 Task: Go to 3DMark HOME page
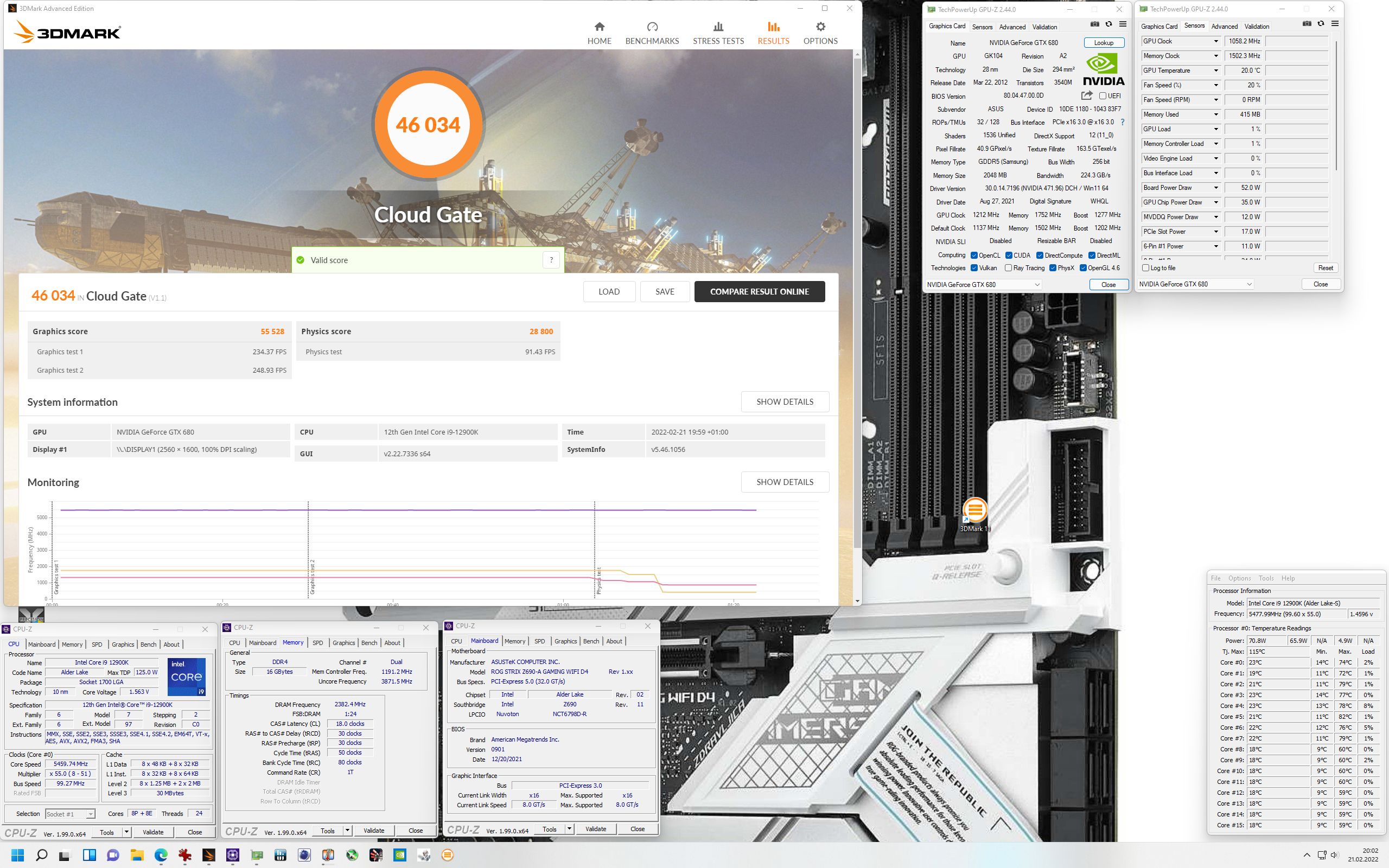(599, 33)
